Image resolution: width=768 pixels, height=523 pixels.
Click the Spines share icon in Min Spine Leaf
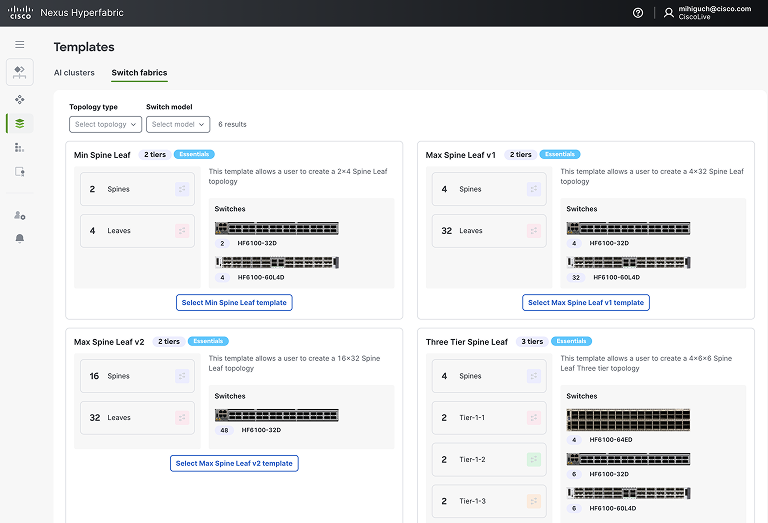coord(182,189)
